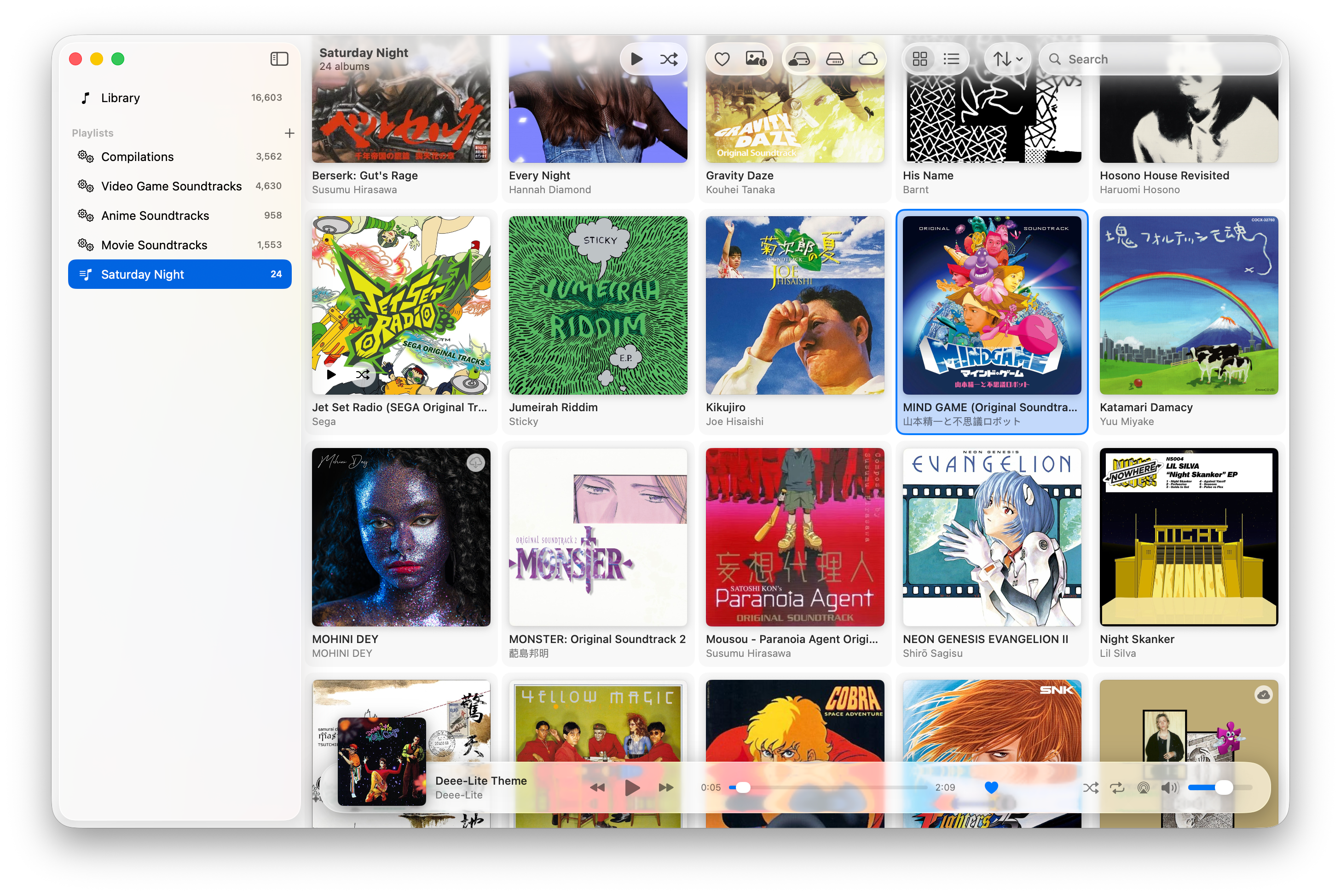Select the Saturday Night playlist
The image size is (1341, 896).
pos(179,274)
